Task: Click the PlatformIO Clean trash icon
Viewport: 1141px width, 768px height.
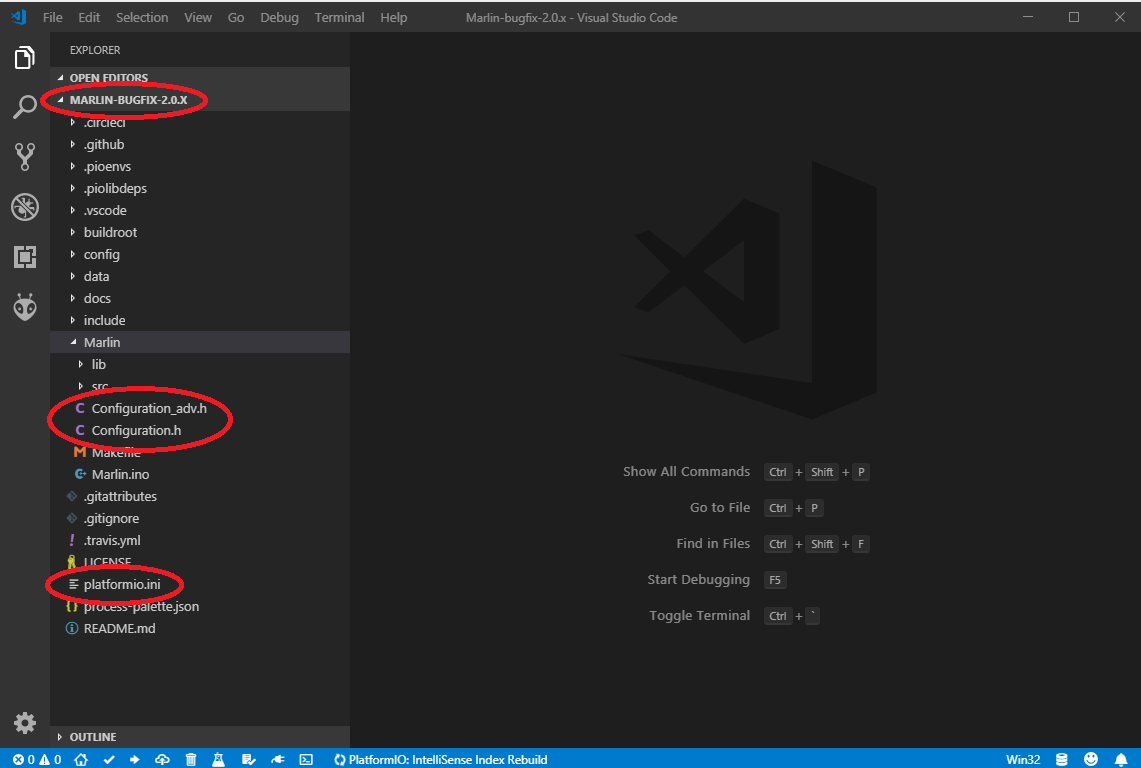Action: 191,759
